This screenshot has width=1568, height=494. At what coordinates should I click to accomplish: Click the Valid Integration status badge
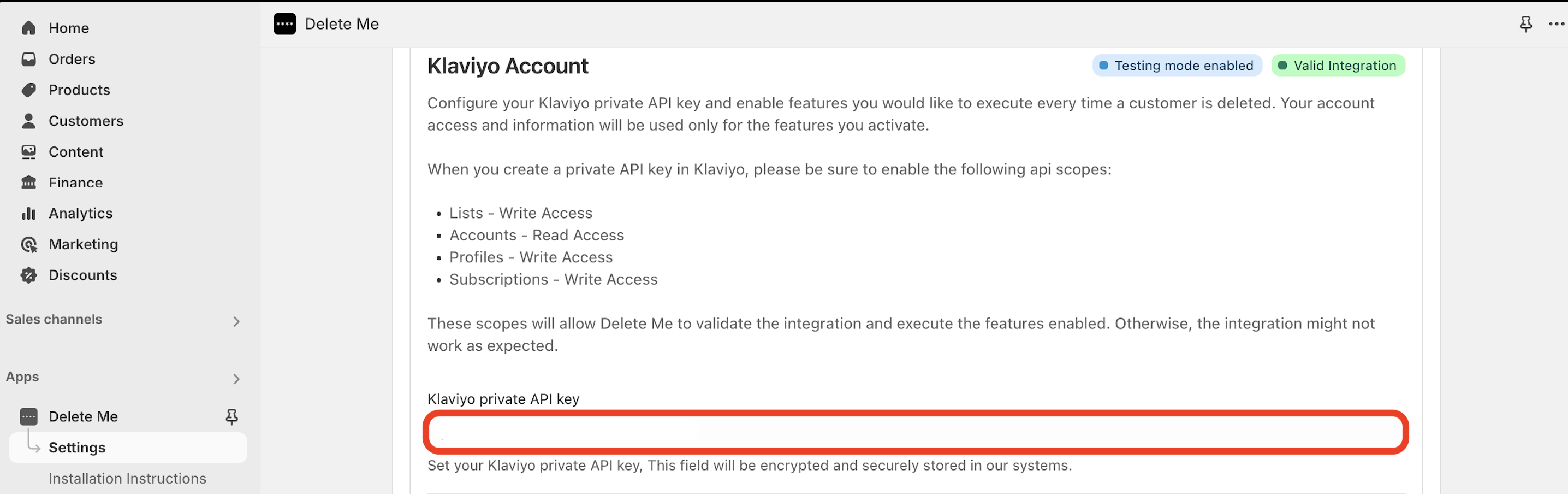pyautogui.click(x=1338, y=66)
